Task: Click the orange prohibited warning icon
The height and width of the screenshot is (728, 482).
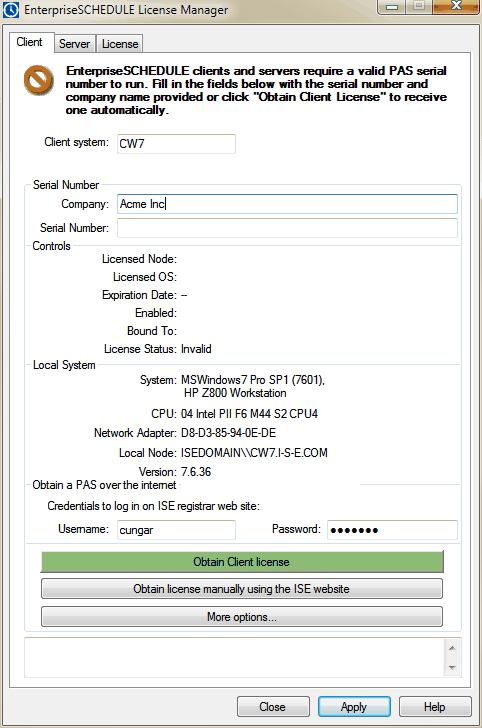Action: pos(39,80)
